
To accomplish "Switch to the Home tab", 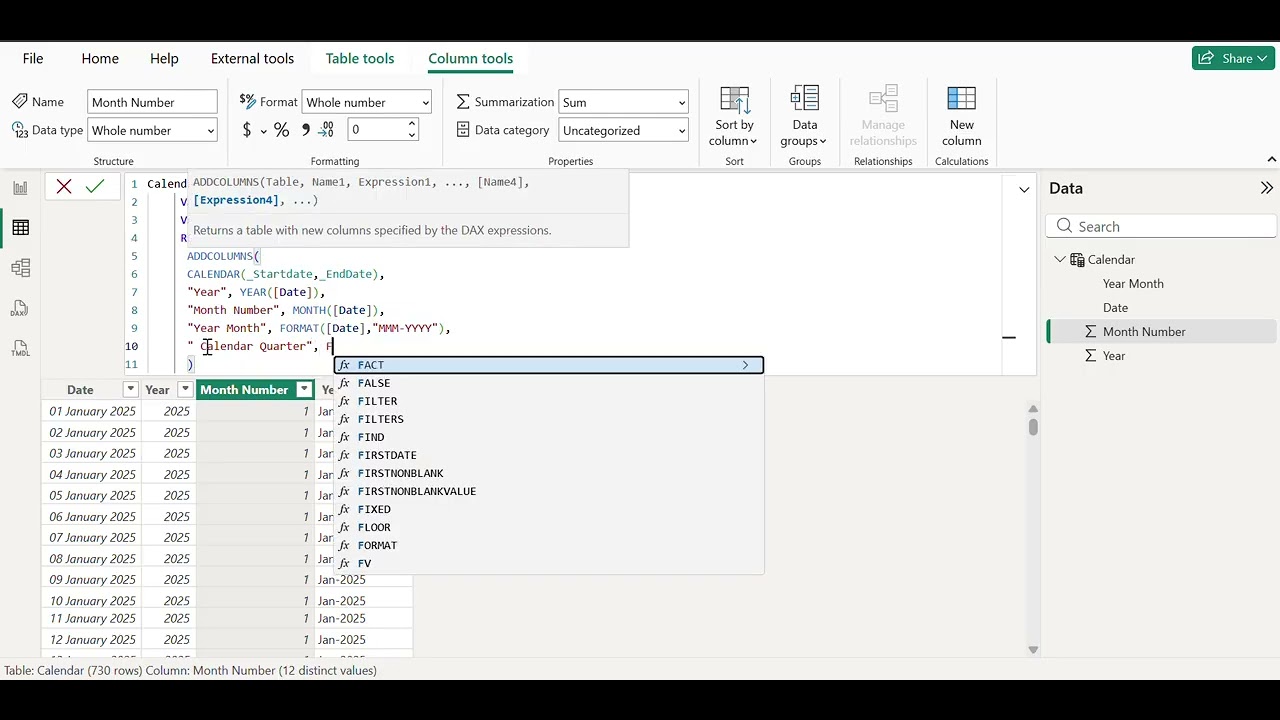I will 100,58.
